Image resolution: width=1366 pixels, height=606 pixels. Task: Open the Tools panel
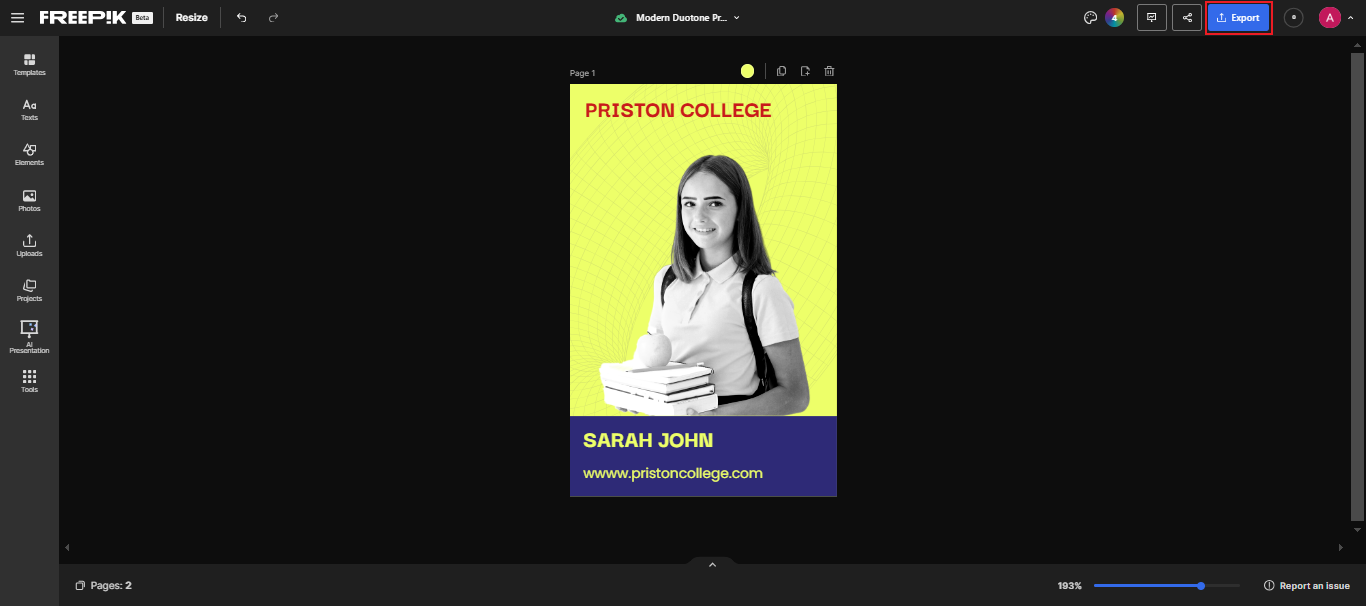29,381
